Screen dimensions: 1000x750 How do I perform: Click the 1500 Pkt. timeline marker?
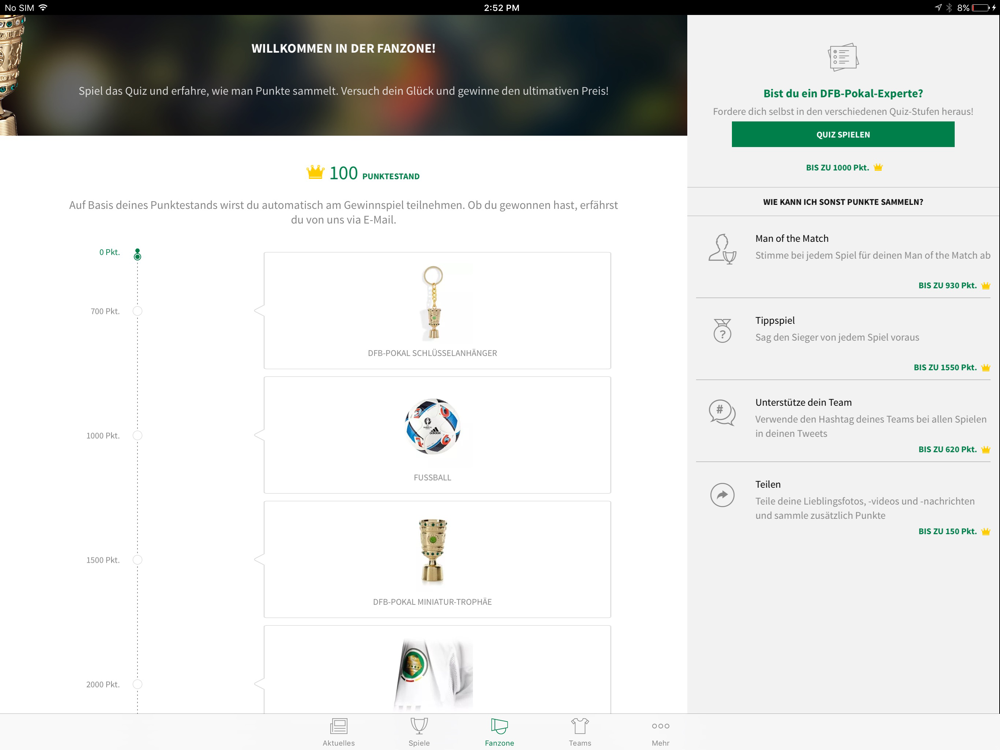(137, 560)
